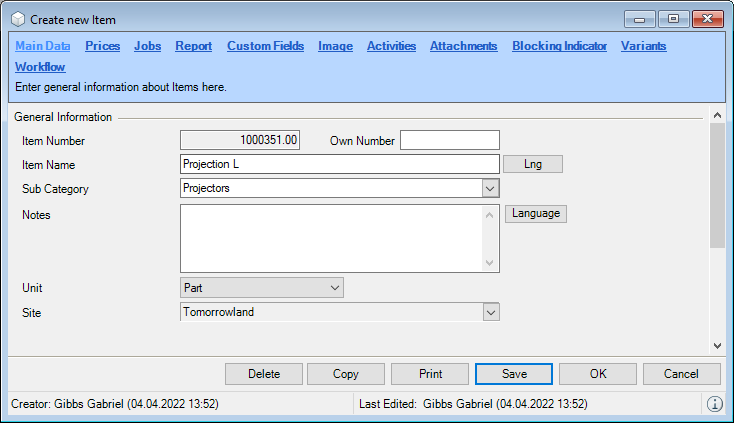
Task: Open the Workflow tab
Action: tap(40, 67)
